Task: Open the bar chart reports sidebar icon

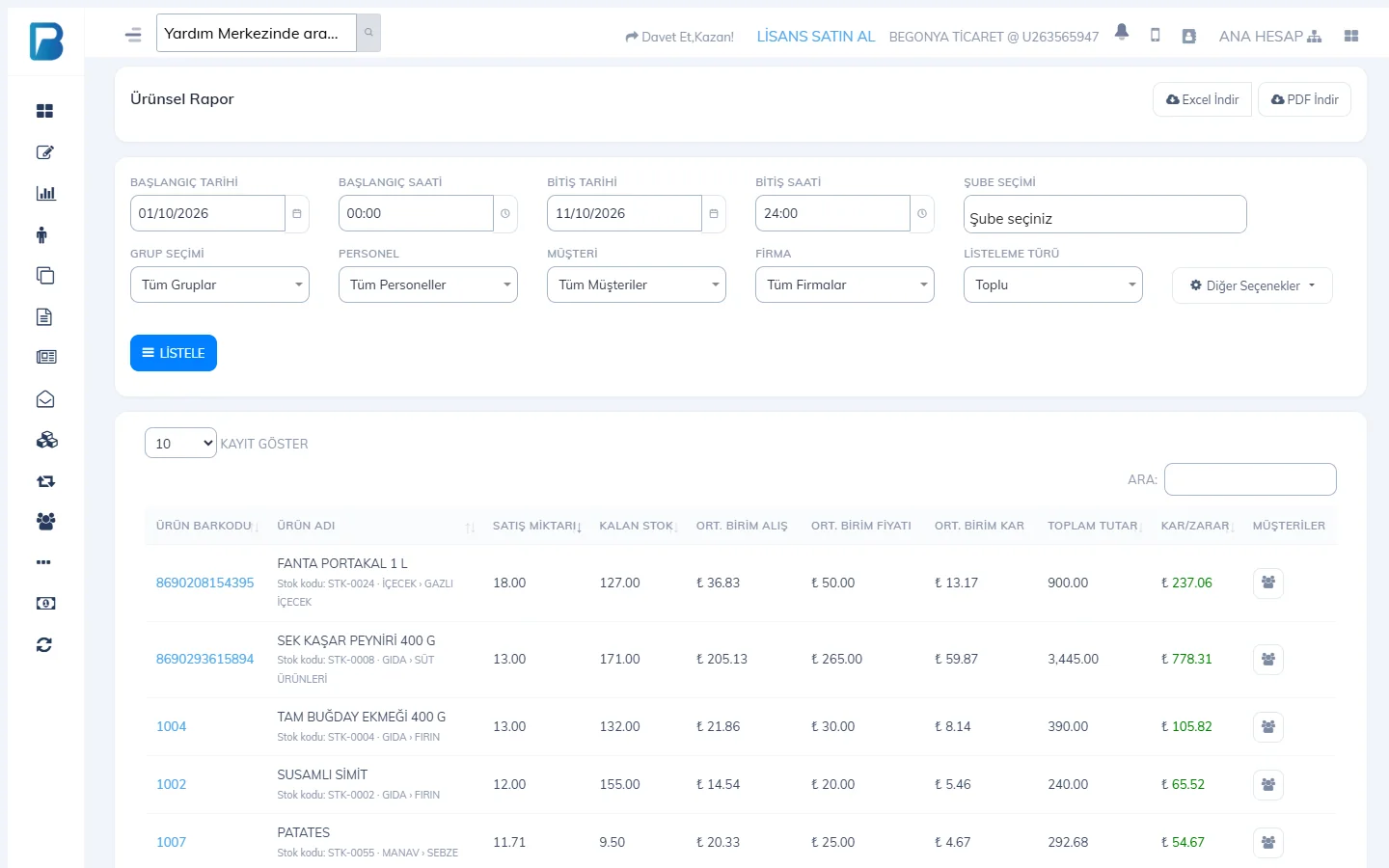Action: pos(45,193)
